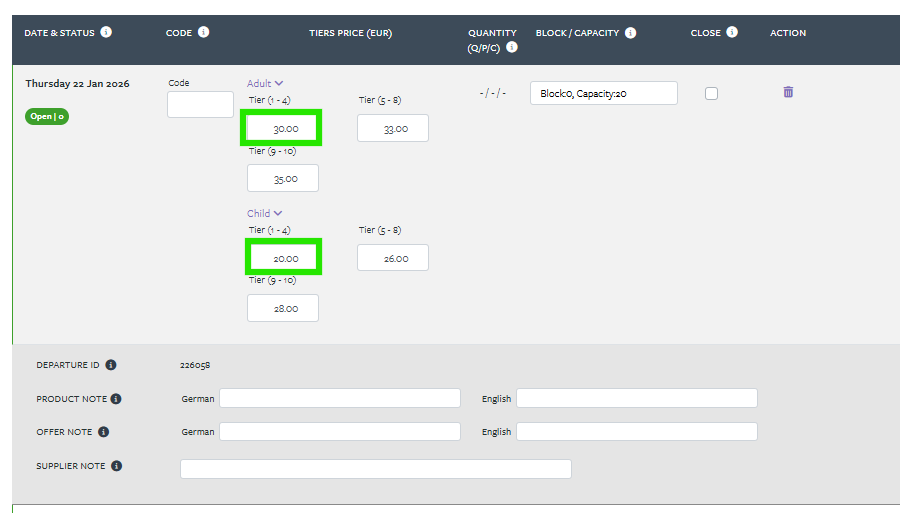Collapse the Adult tier prices section

tap(265, 83)
